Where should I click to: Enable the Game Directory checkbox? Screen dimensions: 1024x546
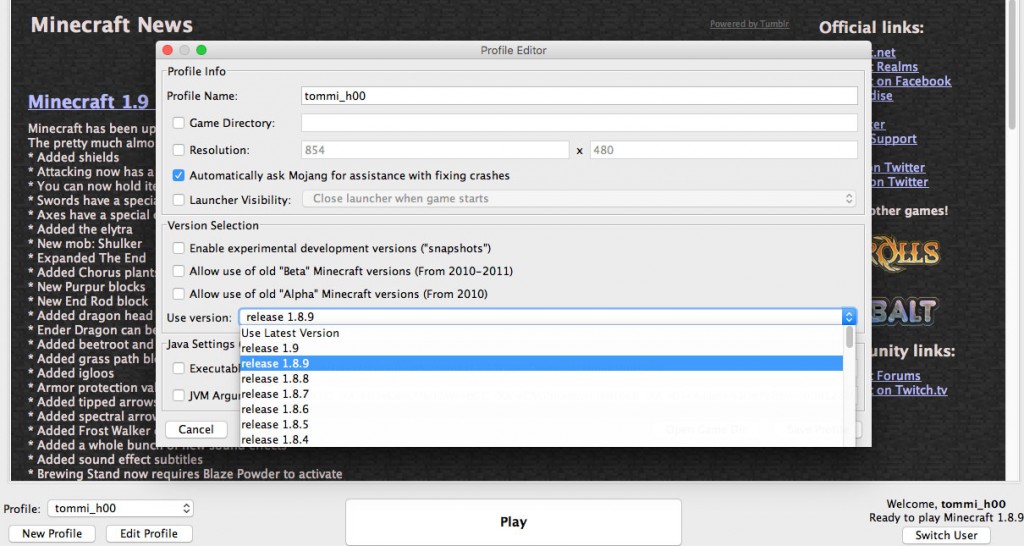pos(179,123)
